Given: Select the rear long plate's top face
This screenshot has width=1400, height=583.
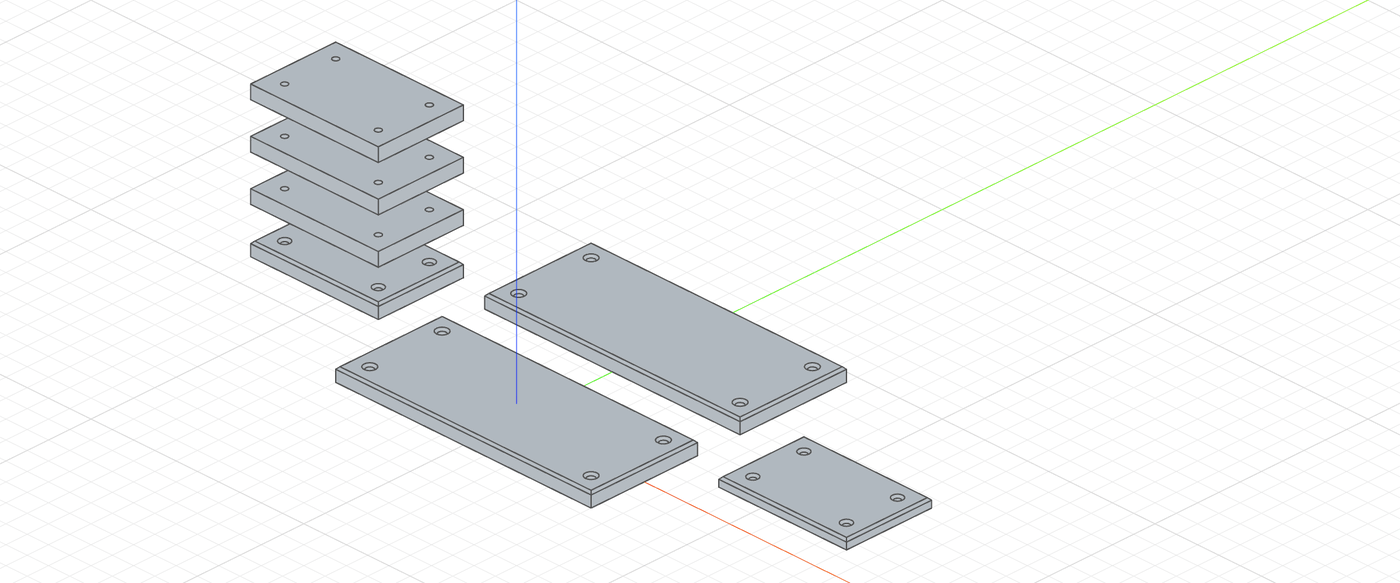Looking at the screenshot, I should 665,330.
